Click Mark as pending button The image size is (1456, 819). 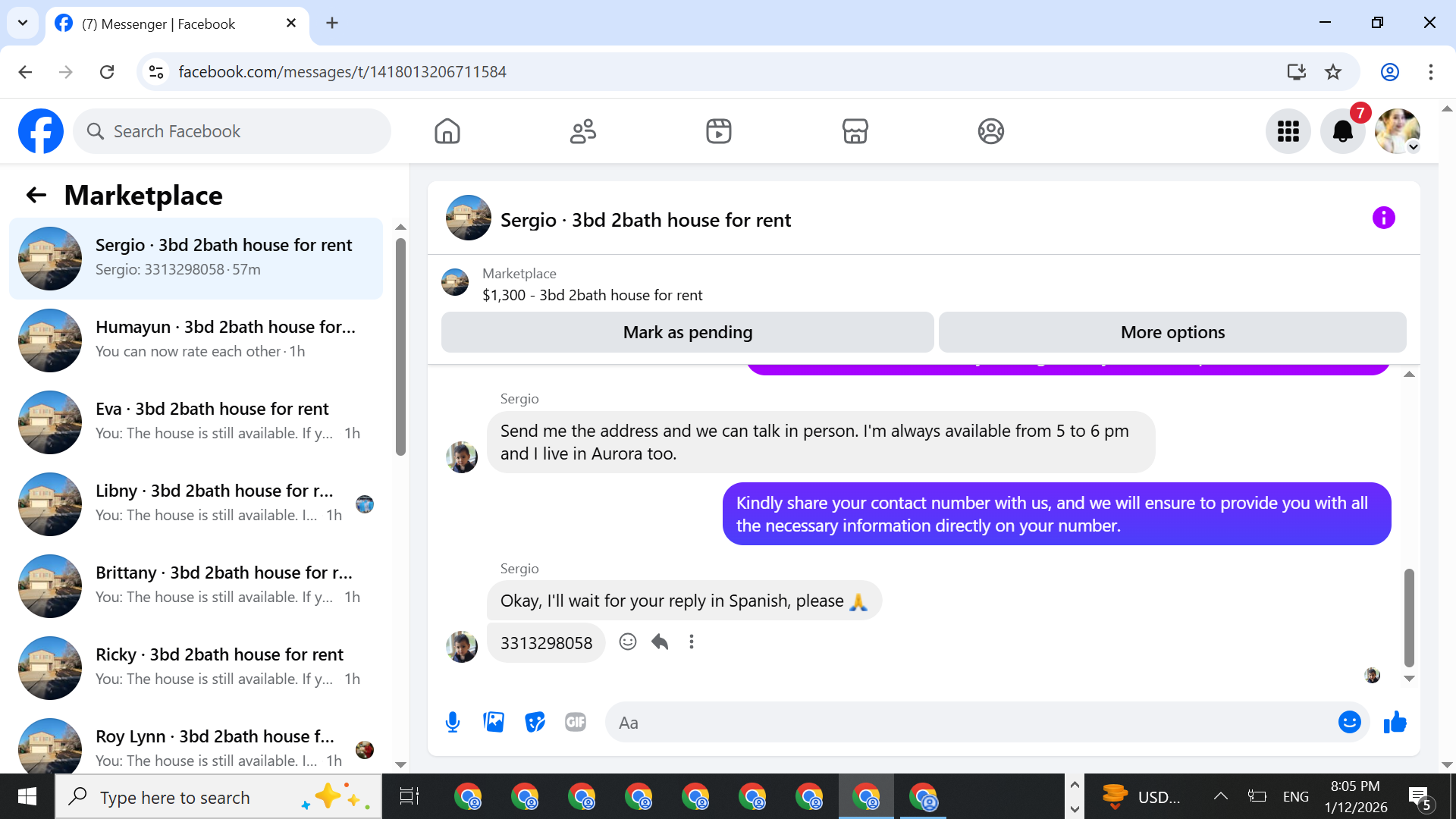[687, 332]
